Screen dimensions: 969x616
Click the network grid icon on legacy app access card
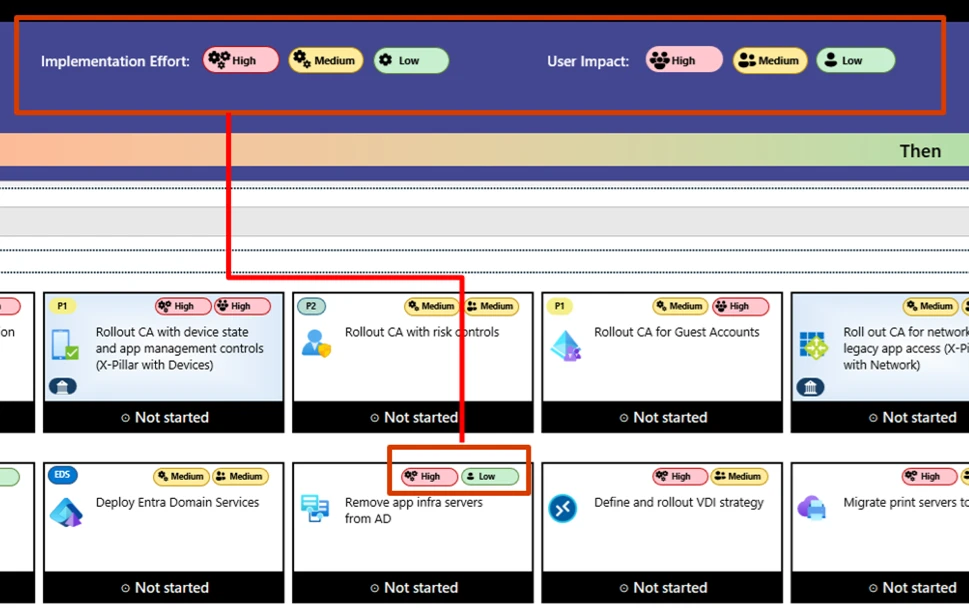[813, 346]
